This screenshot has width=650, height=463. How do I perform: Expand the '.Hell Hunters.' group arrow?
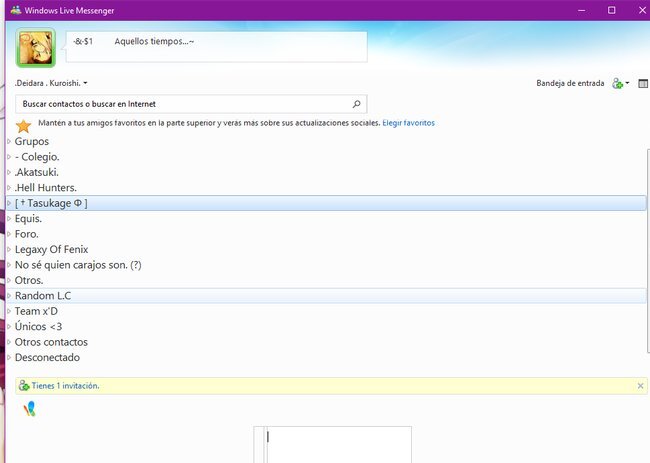pyautogui.click(x=9, y=188)
